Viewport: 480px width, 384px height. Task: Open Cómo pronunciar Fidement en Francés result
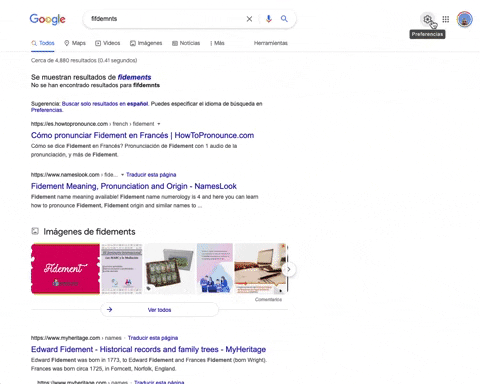pos(142,135)
